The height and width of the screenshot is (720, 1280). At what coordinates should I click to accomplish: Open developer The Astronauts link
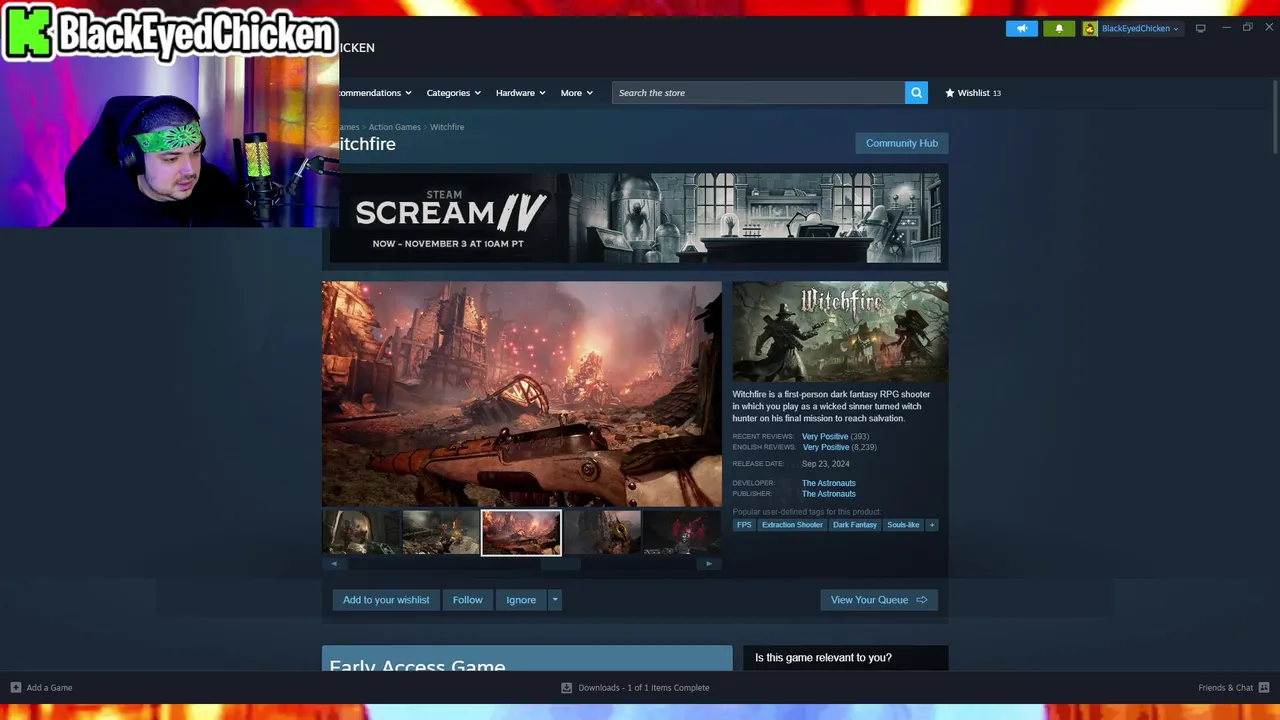(x=829, y=483)
